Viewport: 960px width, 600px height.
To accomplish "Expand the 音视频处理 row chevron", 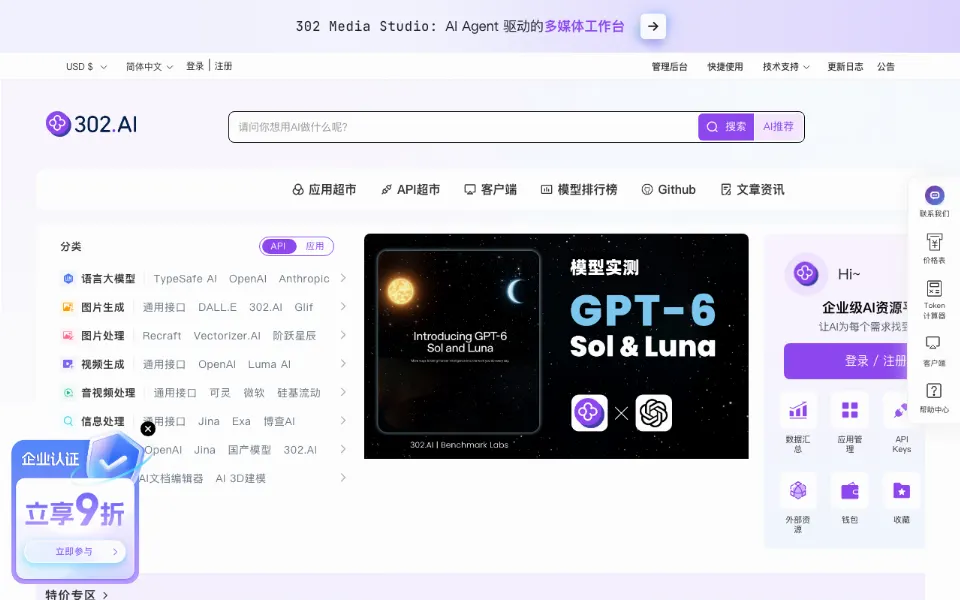I will [343, 392].
